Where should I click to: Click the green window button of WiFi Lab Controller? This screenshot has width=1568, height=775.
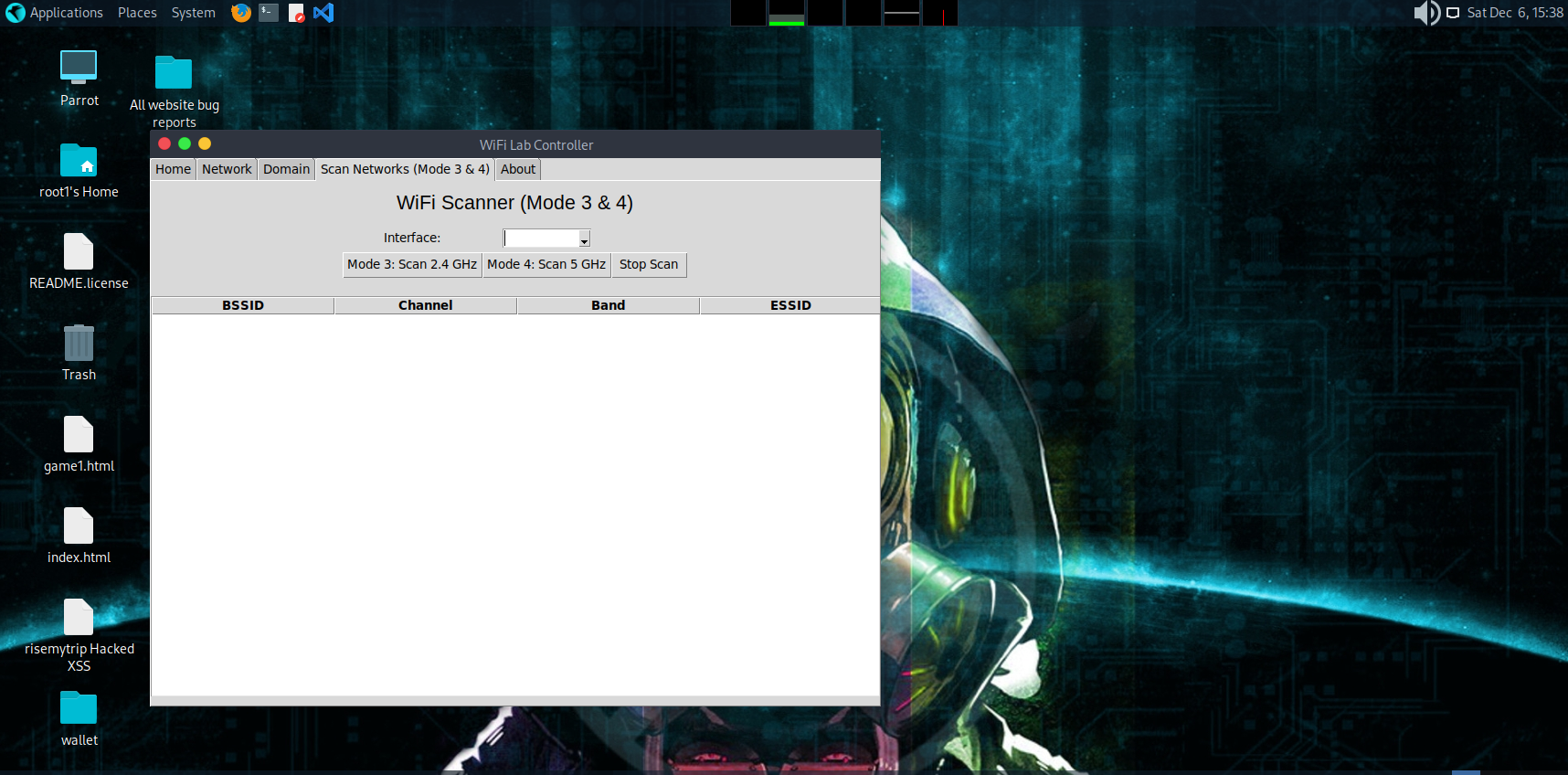click(185, 143)
